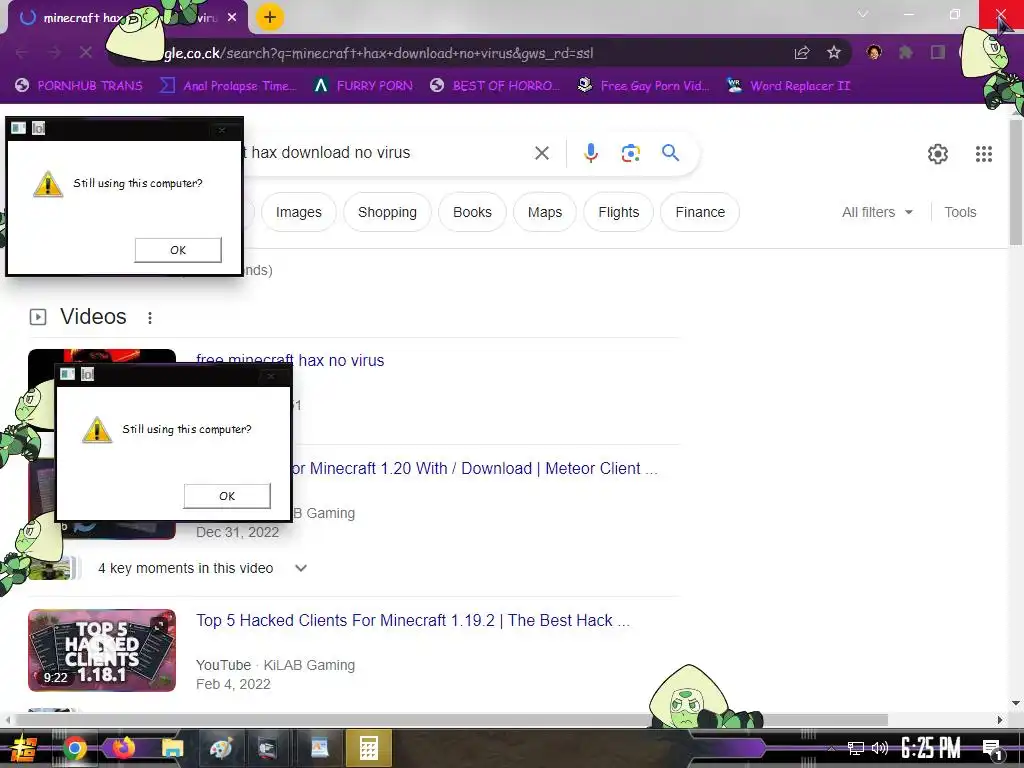The height and width of the screenshot is (768, 1024).
Task: Clear the Google search box
Action: [541, 153]
